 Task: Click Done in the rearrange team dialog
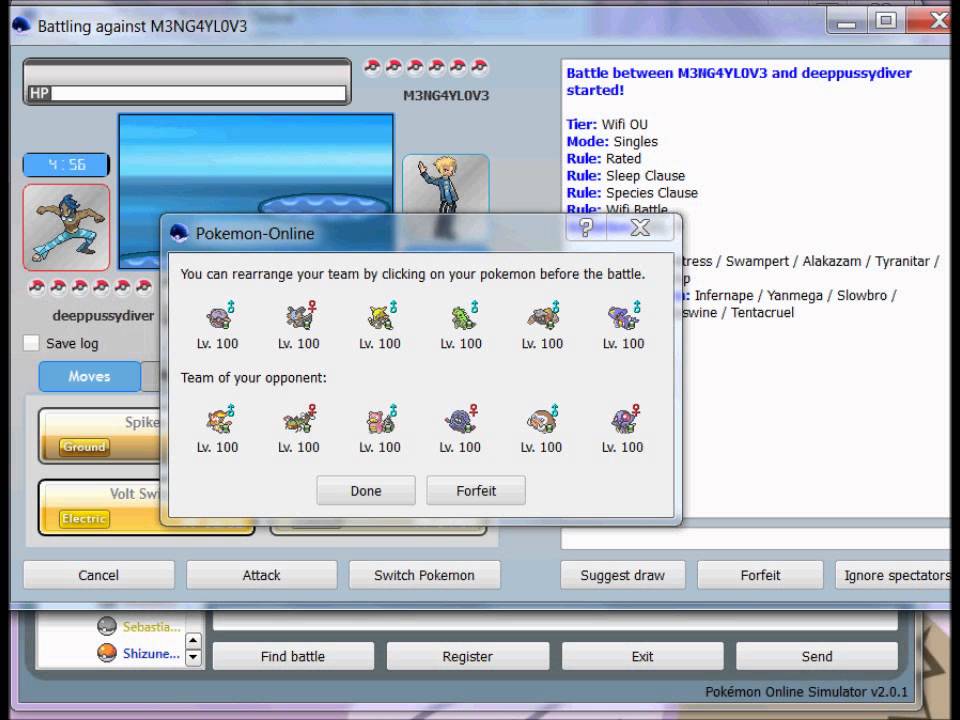tap(366, 490)
